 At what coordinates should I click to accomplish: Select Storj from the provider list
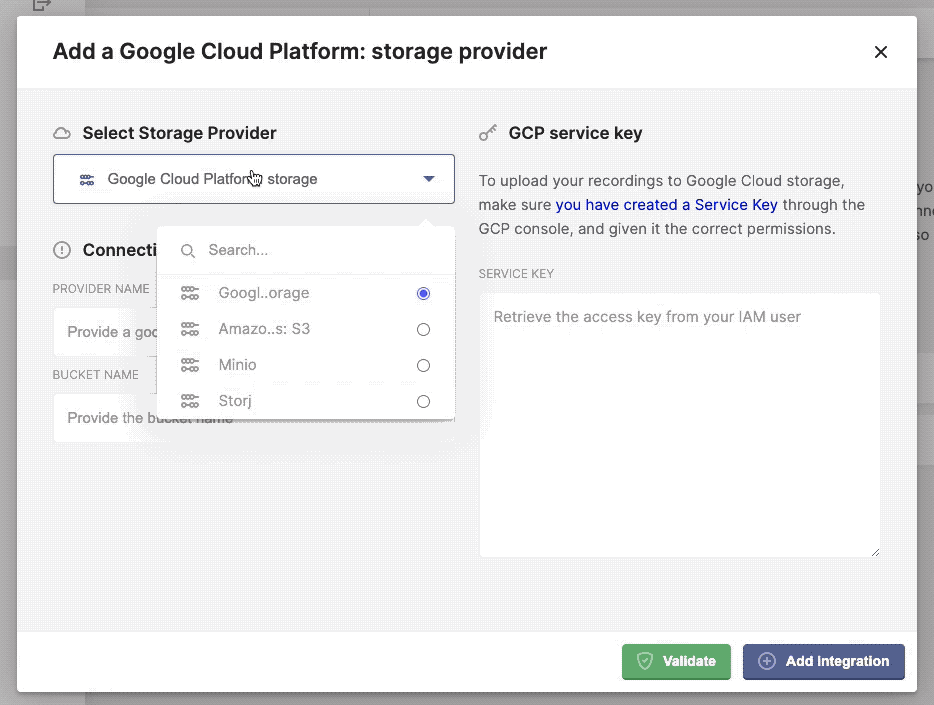(x=235, y=400)
